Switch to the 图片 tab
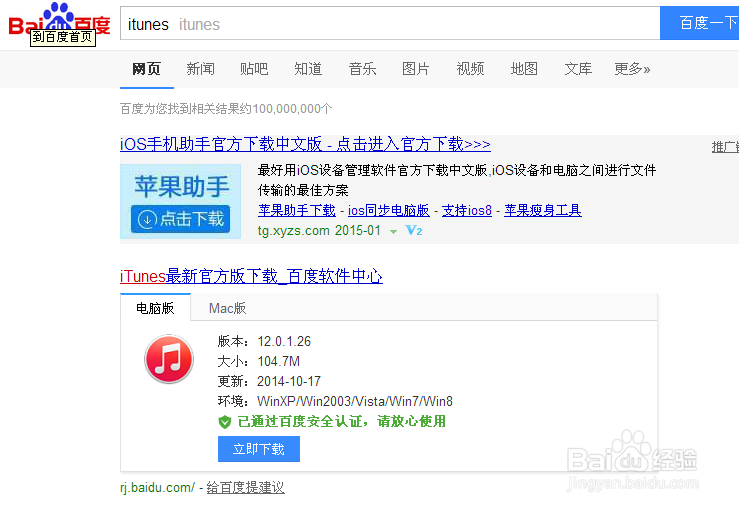Image resolution: width=739 pixels, height=509 pixels. point(416,69)
